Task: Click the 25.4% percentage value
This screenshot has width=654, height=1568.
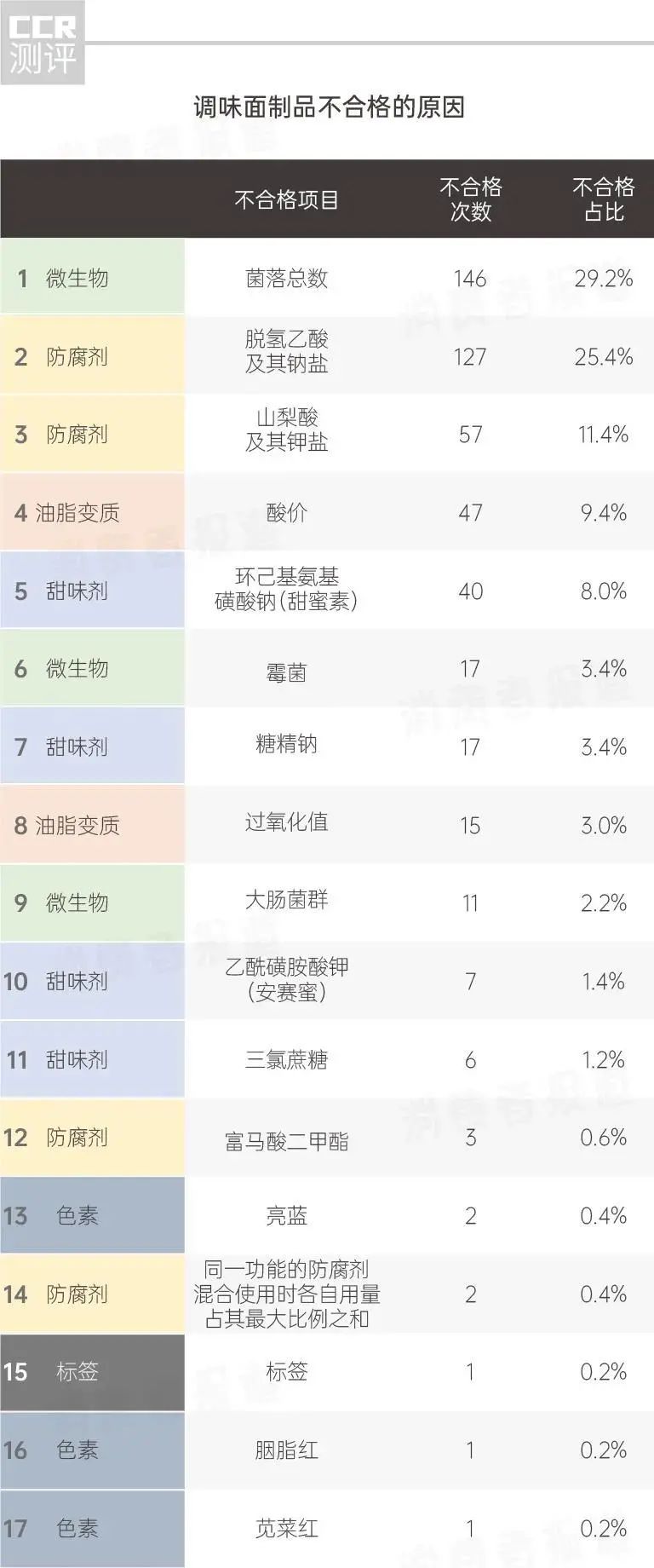Action: [x=603, y=357]
